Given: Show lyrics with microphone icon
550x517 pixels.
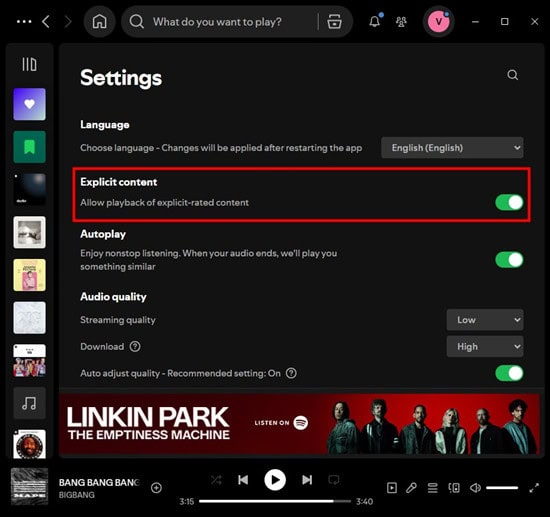Looking at the screenshot, I should [411, 488].
